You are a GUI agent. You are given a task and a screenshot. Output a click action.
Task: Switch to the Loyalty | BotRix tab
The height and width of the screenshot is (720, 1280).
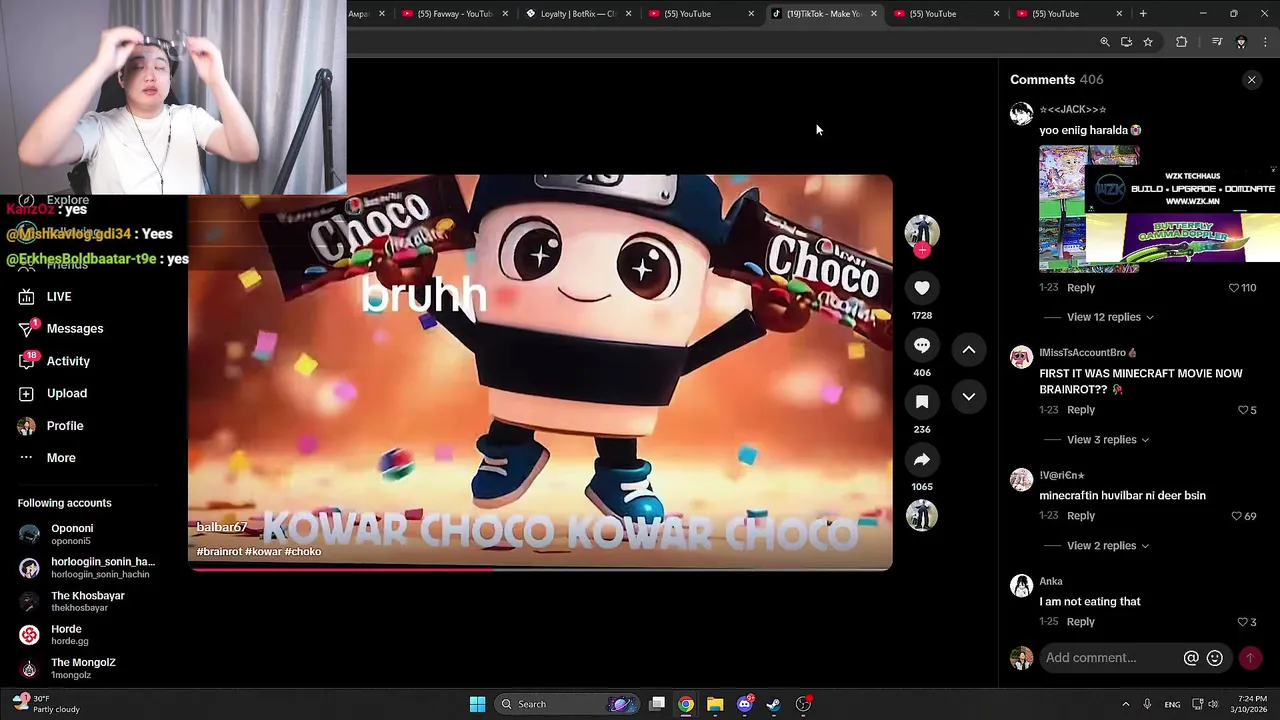[577, 14]
